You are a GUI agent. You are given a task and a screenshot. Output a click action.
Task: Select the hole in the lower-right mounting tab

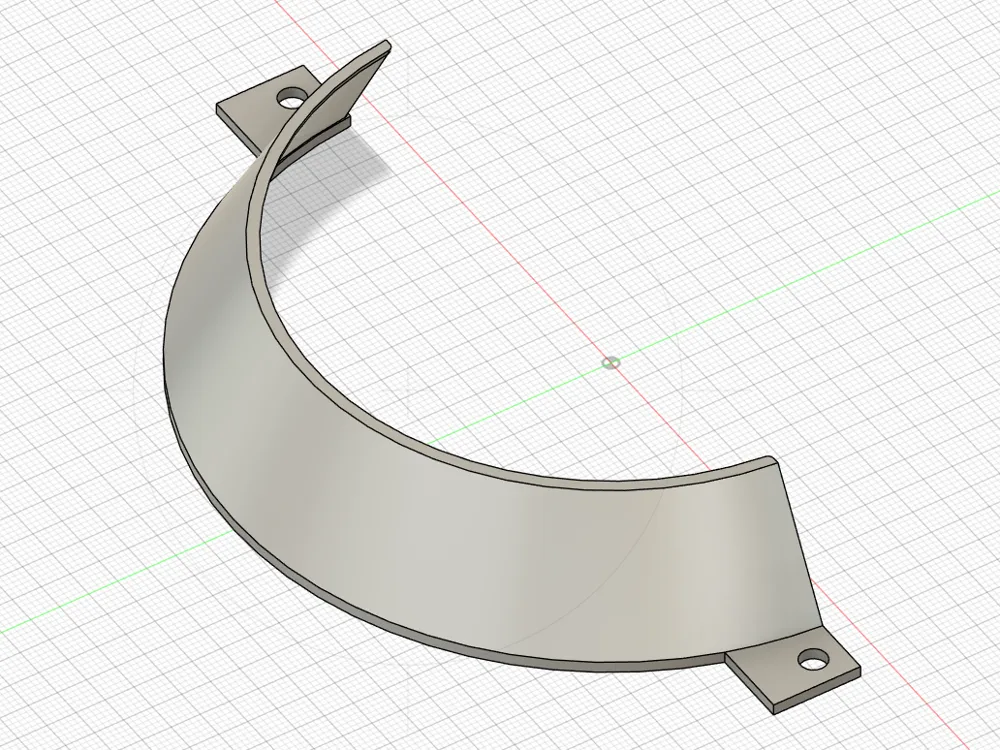812,659
